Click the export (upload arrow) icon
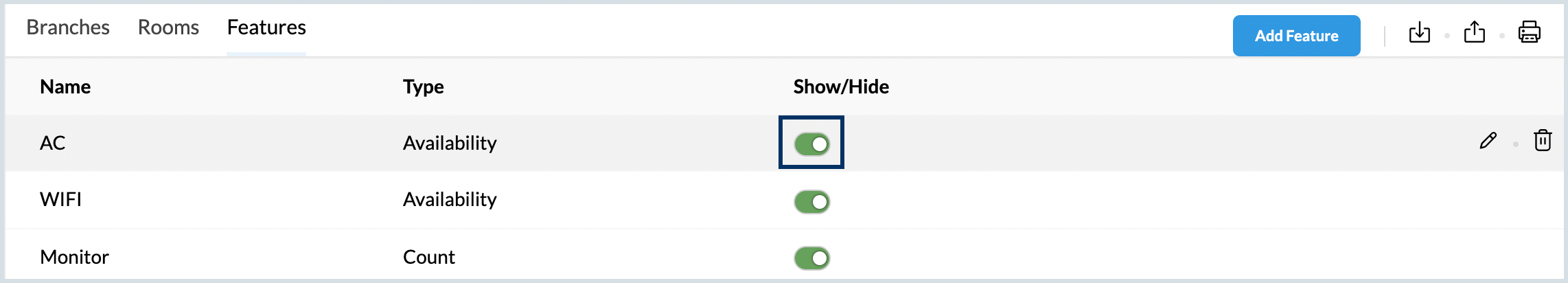 coord(1474,32)
